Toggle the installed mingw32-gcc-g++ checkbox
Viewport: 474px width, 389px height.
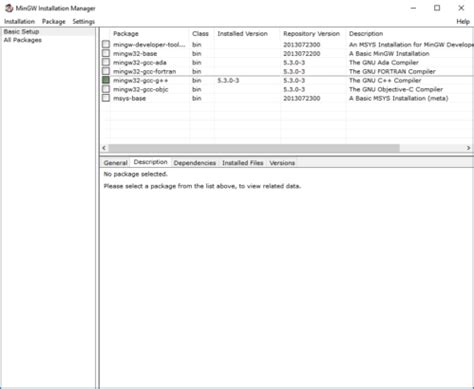(106, 80)
